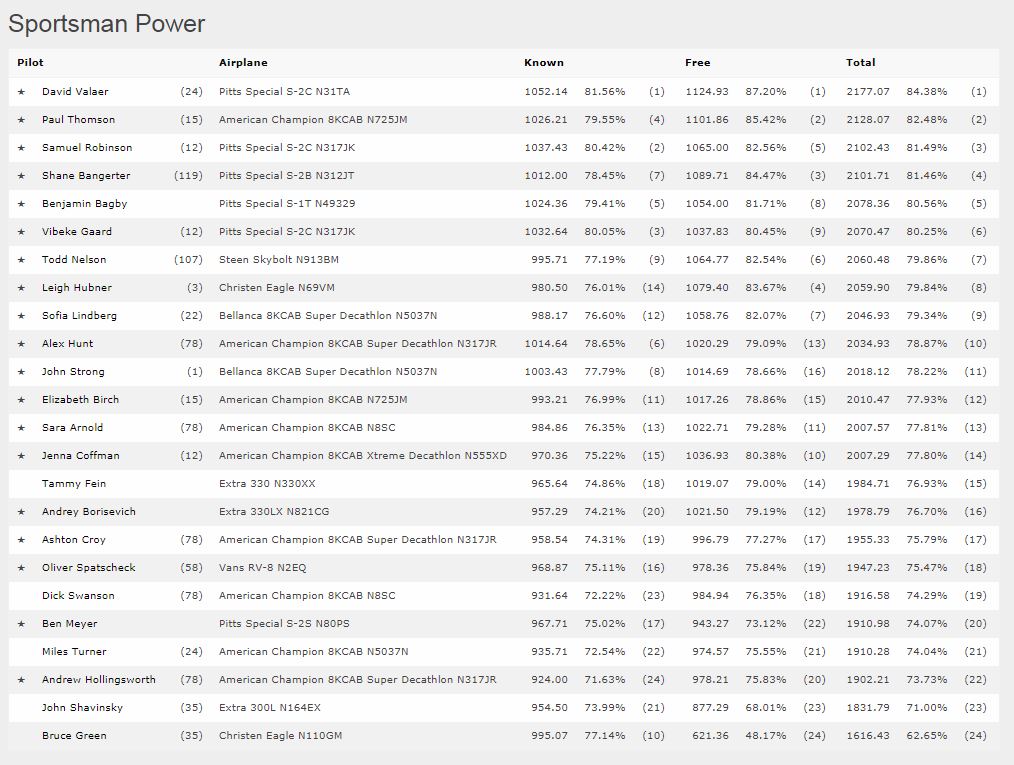Click Tammy Fein's Total score 1984.71
The image size is (1014, 765).
pyautogui.click(x=868, y=484)
